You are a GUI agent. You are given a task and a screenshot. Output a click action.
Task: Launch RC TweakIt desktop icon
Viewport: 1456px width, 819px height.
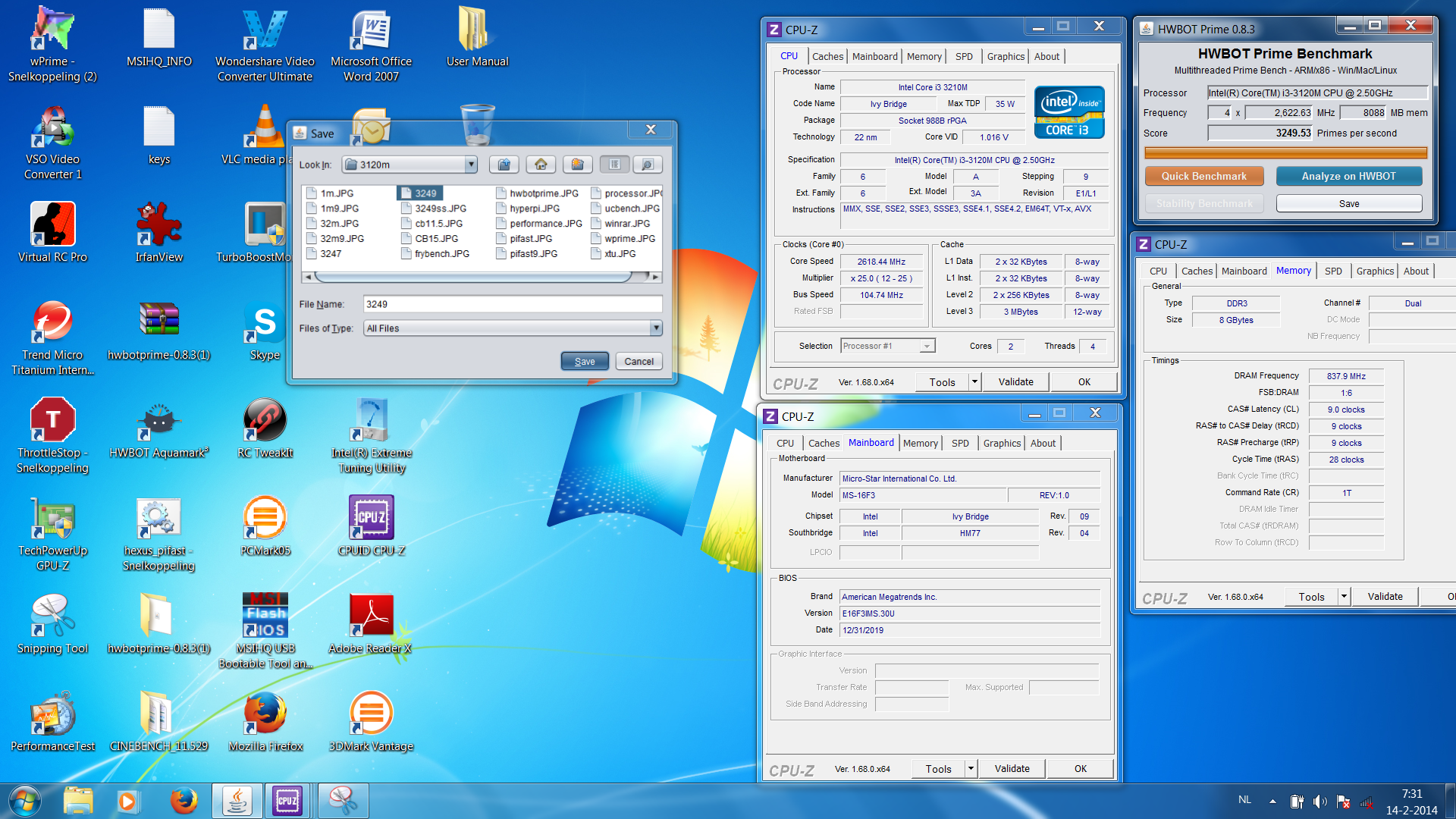pyautogui.click(x=265, y=428)
